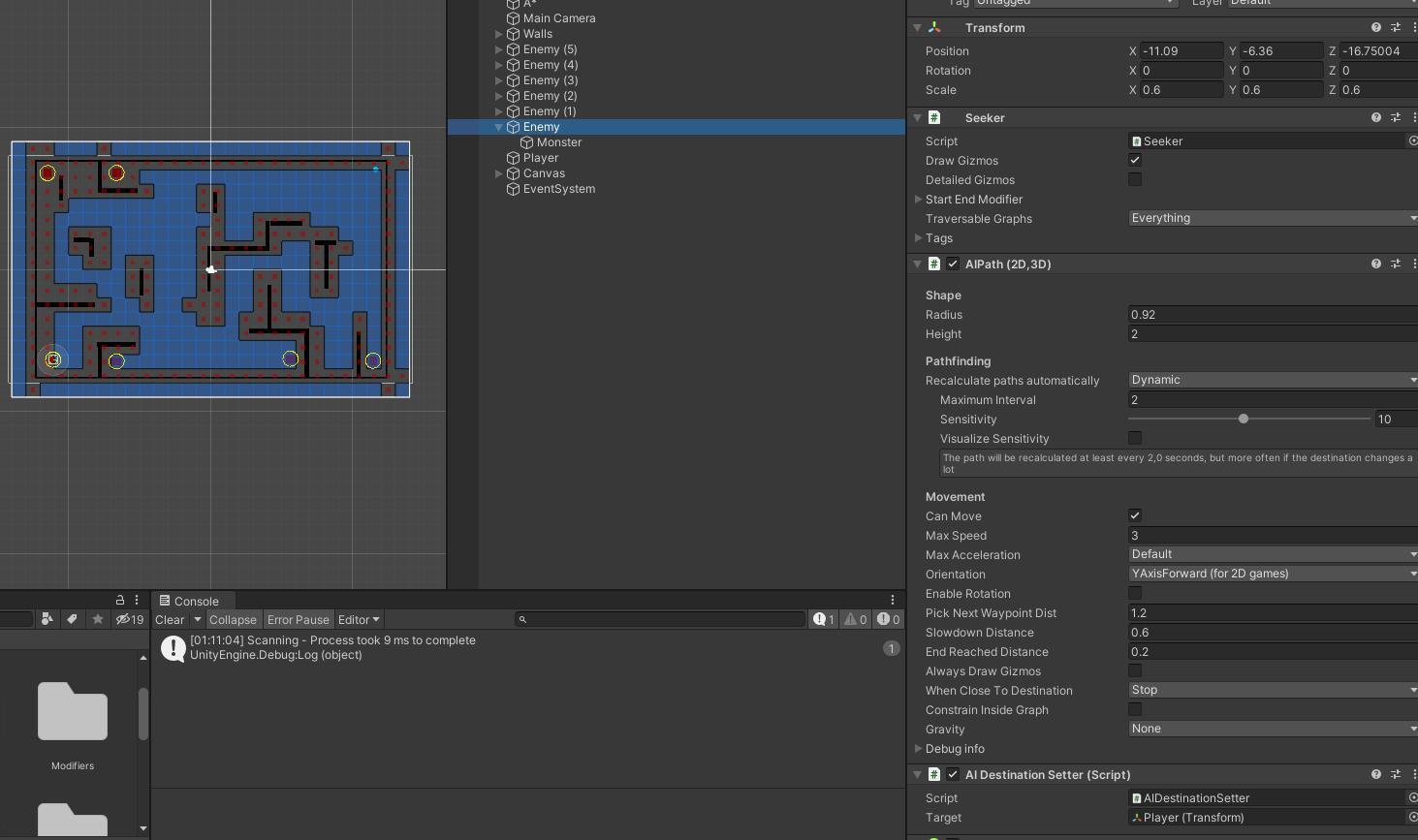Uncheck the Draw Gizmos checkbox
Viewport: 1418px width, 840px height.
1135,161
